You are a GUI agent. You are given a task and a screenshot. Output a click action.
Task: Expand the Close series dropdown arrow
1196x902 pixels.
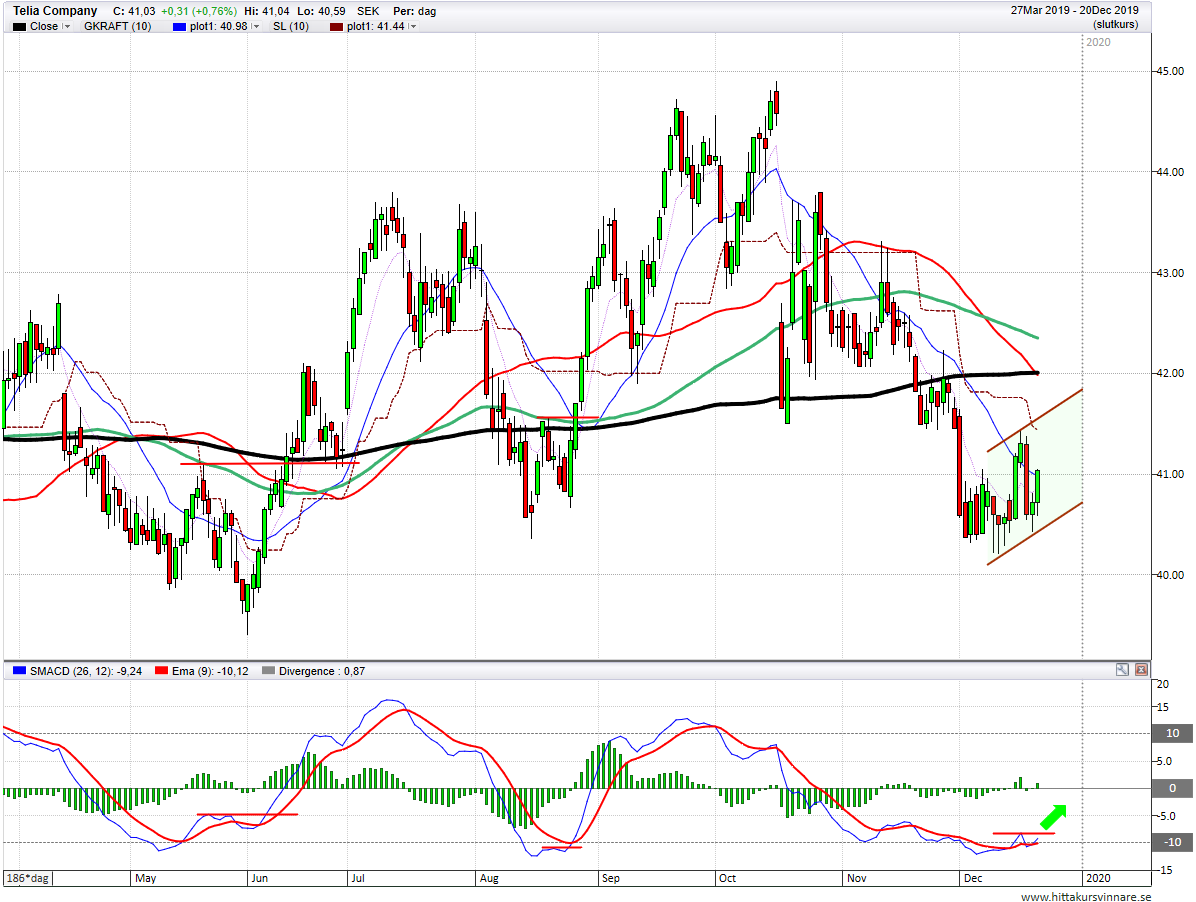67,27
